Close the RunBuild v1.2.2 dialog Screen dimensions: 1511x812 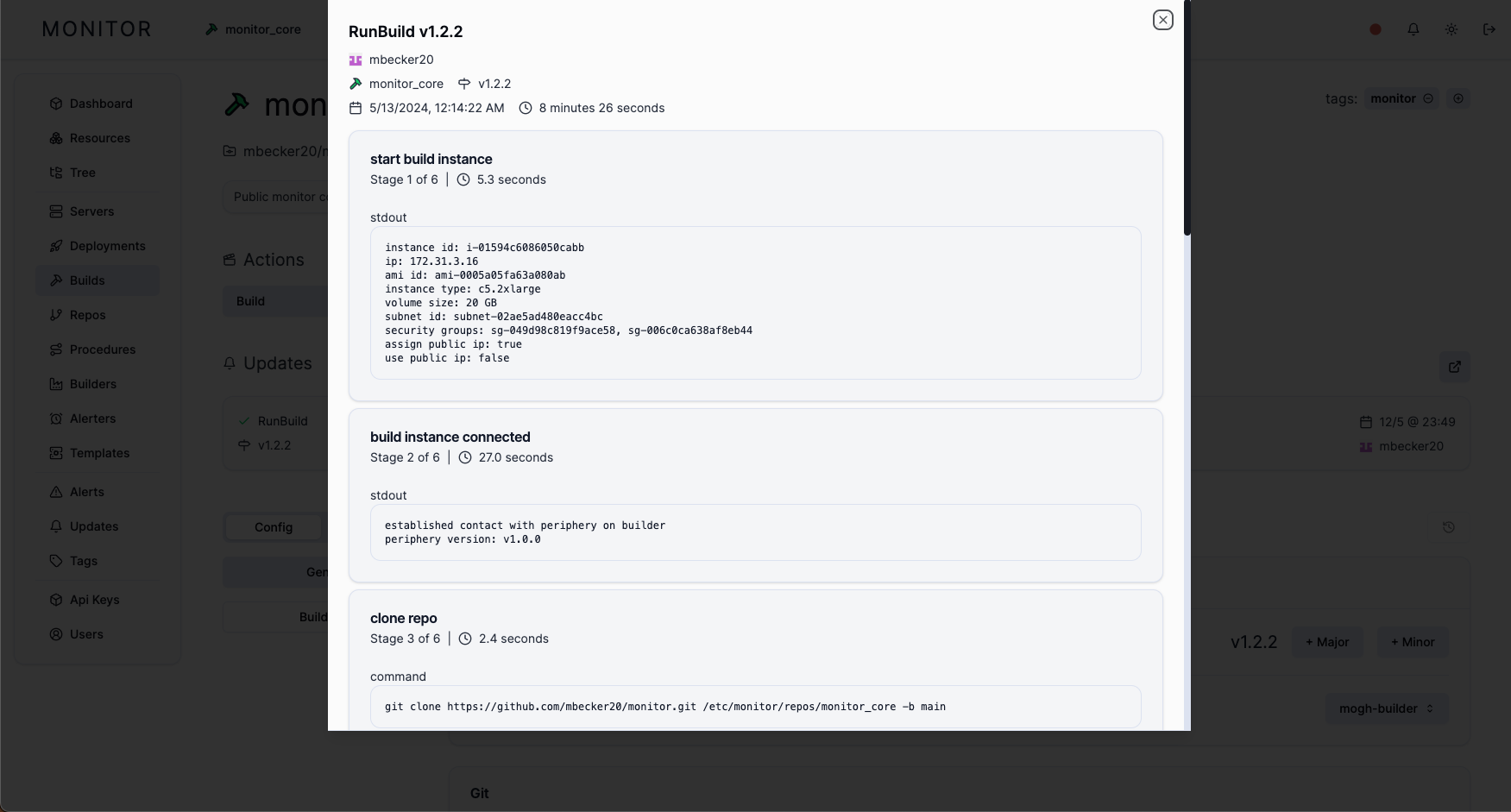(1162, 20)
